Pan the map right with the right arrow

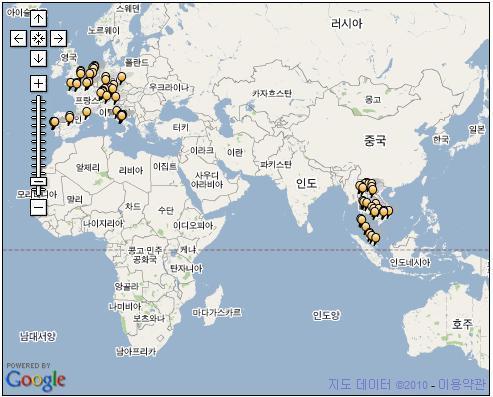pos(58,39)
